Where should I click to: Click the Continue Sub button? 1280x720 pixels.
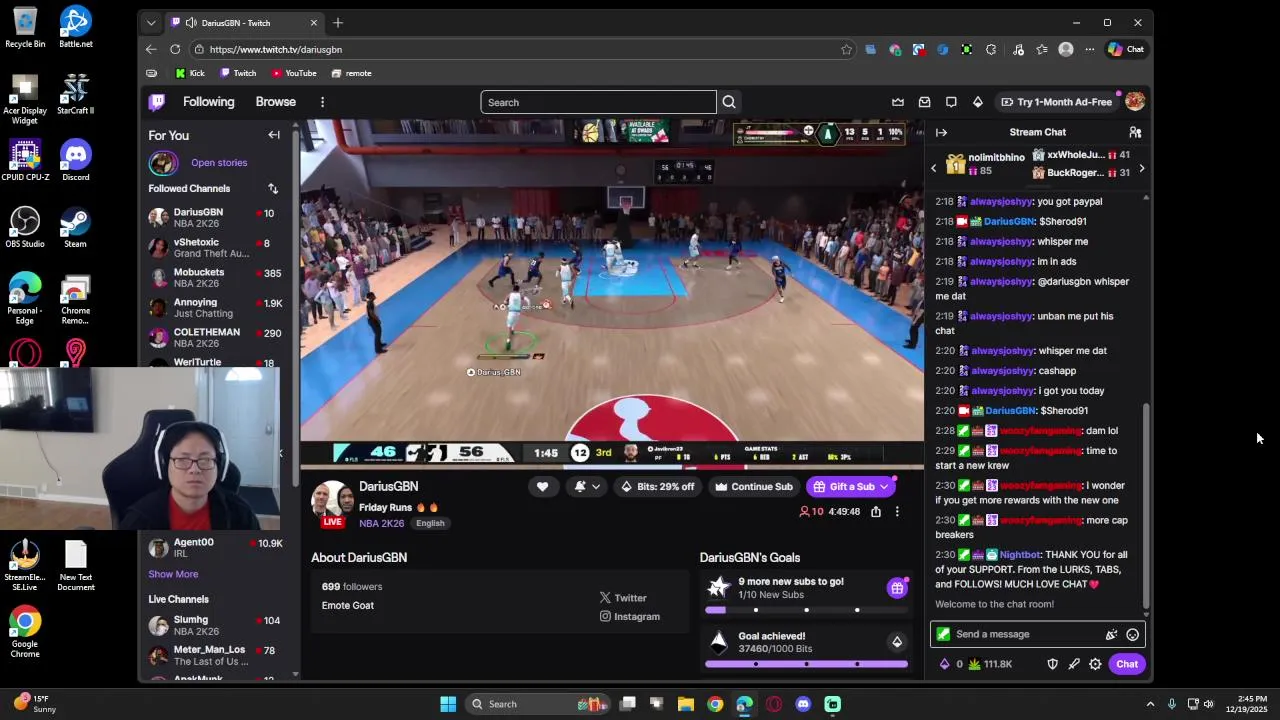point(753,487)
